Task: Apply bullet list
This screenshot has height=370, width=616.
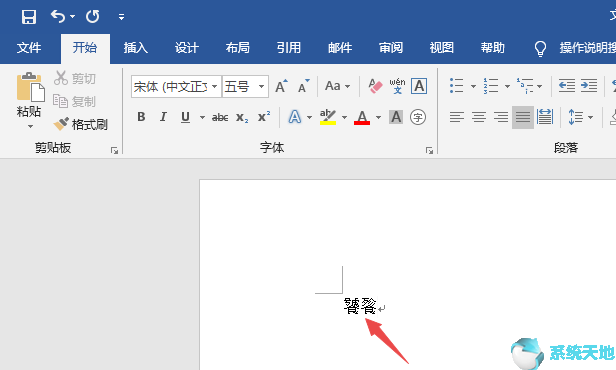Action: [x=457, y=86]
